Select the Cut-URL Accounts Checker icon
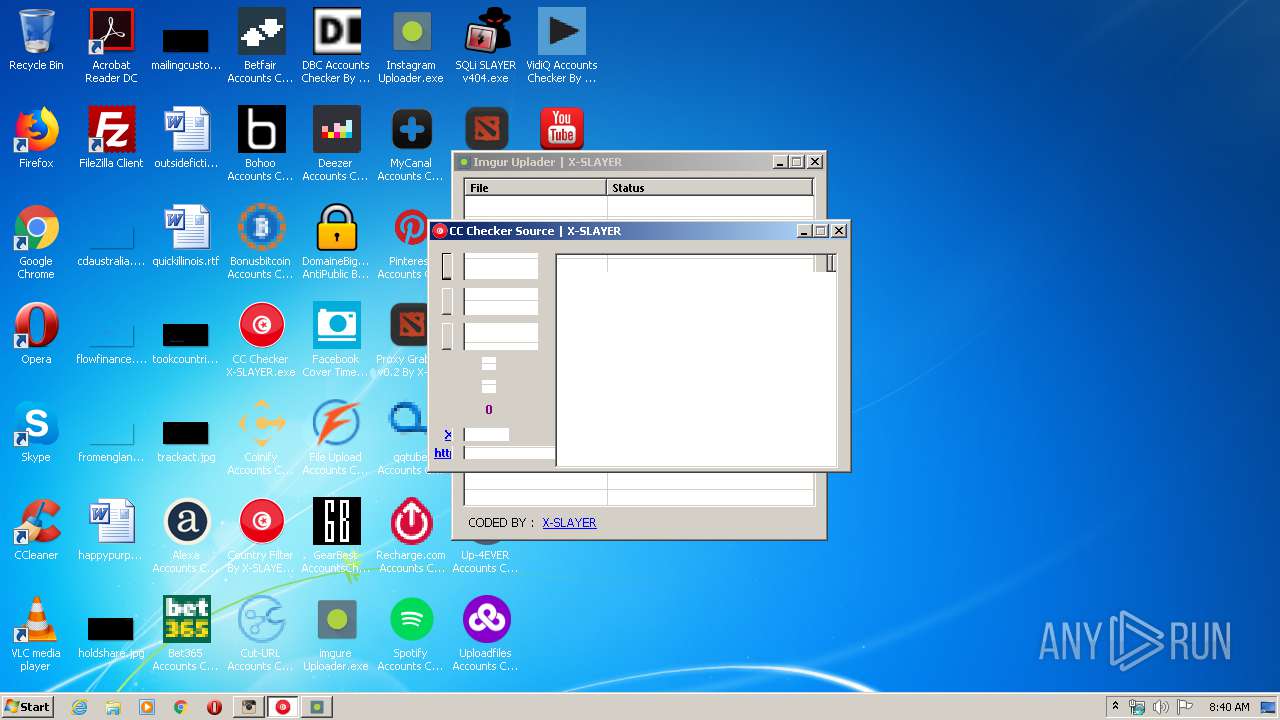 [x=261, y=634]
